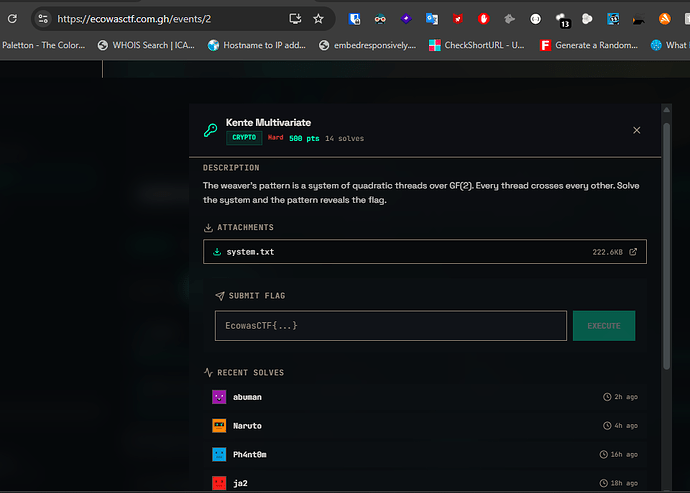Click the 4h ago timestamp
Viewport: 690px width, 493px height.
[626, 426]
